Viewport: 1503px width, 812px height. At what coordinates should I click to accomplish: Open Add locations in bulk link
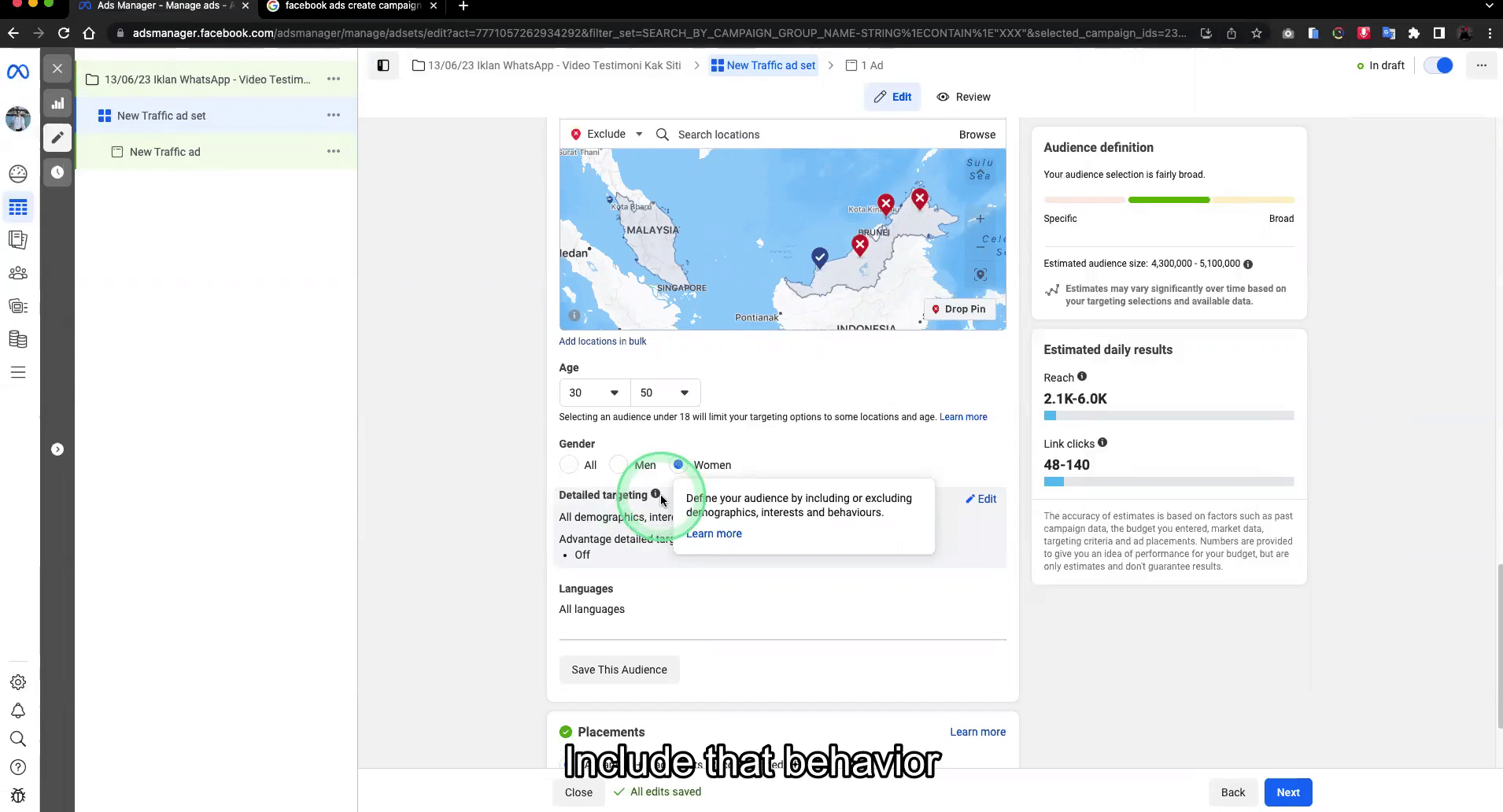[602, 341]
